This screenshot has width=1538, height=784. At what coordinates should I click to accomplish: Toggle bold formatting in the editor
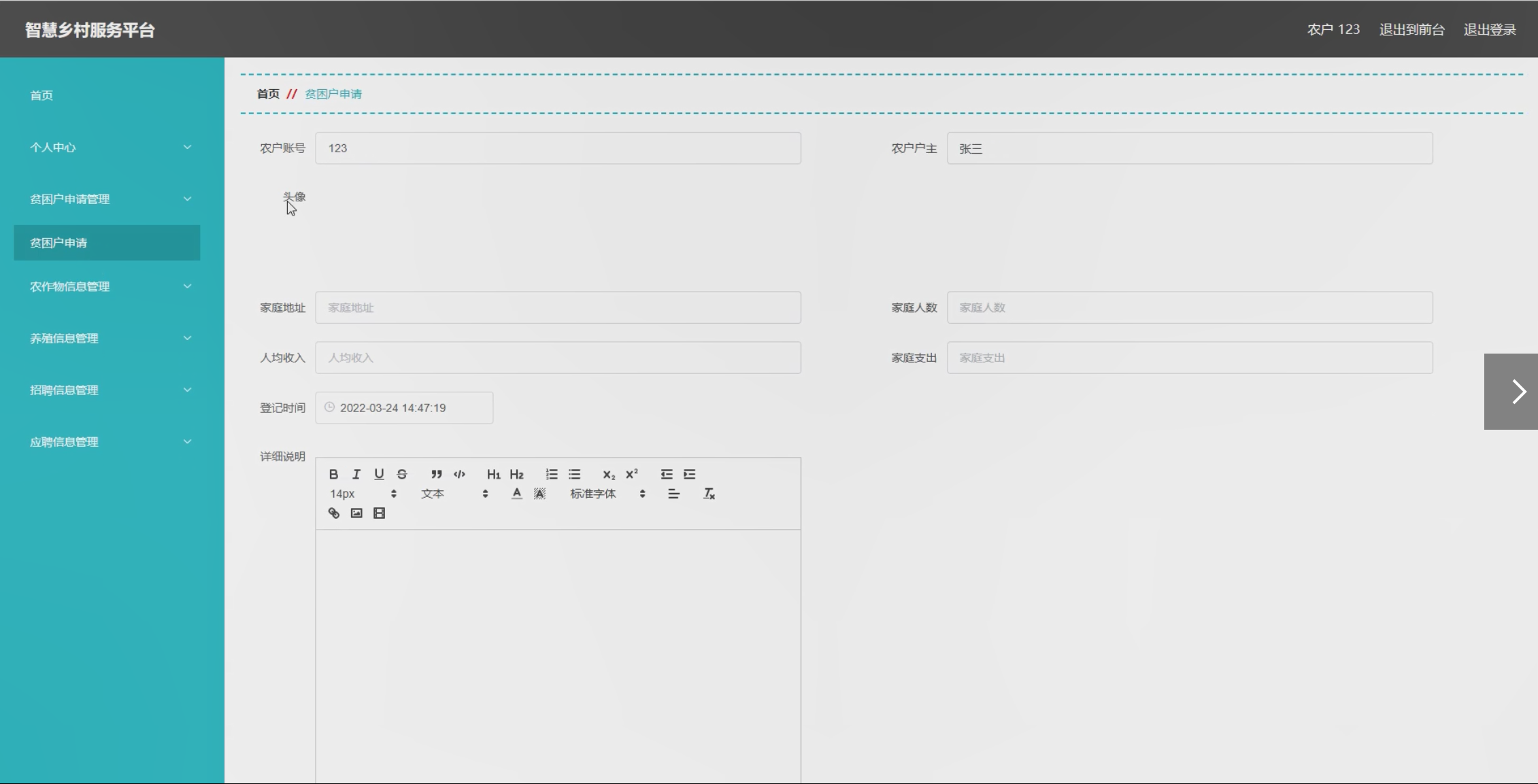pos(333,475)
